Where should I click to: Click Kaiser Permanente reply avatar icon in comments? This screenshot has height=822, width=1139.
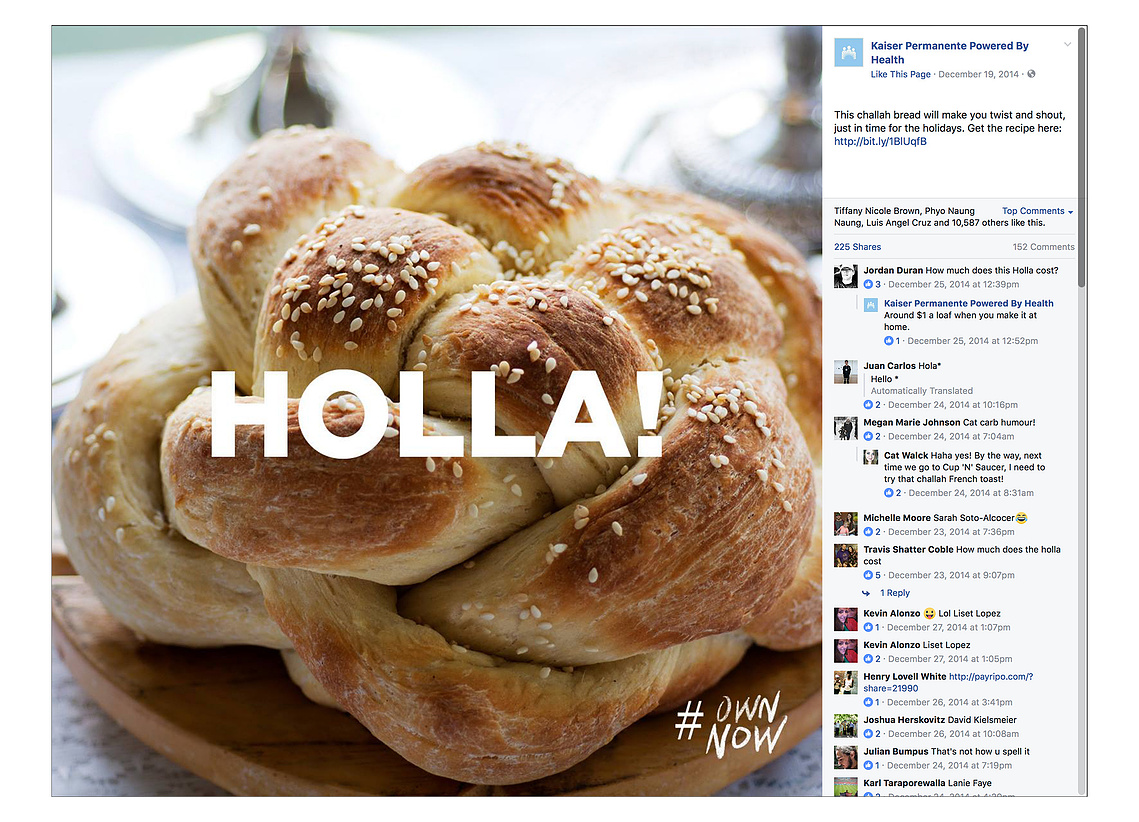pyautogui.click(x=870, y=304)
